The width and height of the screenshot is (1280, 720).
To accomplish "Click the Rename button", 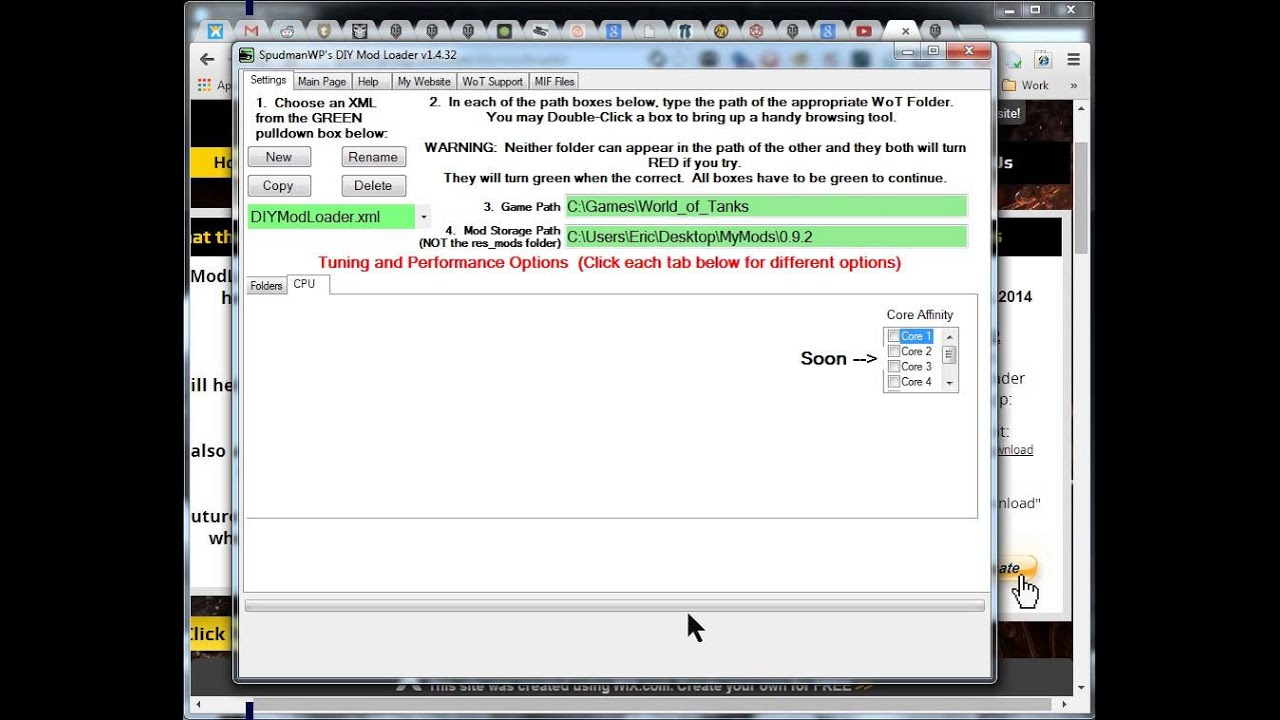I will click(373, 157).
